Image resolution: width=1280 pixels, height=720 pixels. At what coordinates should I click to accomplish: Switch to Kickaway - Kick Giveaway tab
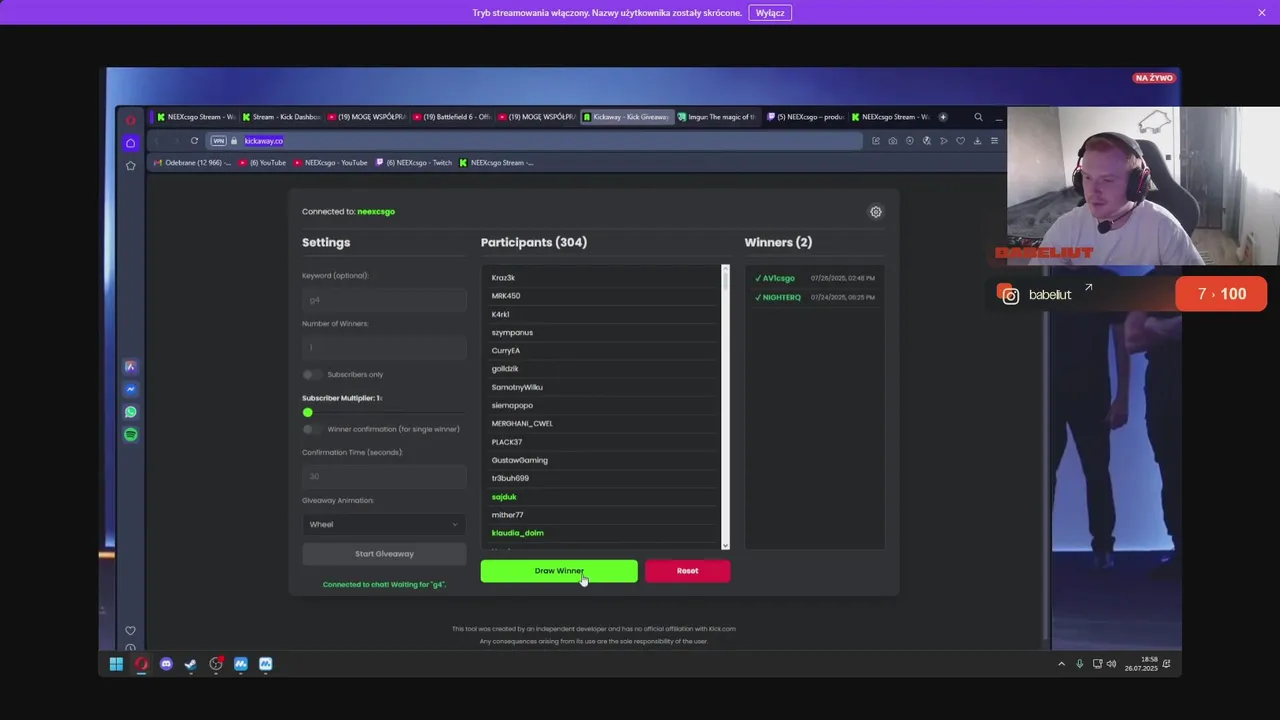626,117
